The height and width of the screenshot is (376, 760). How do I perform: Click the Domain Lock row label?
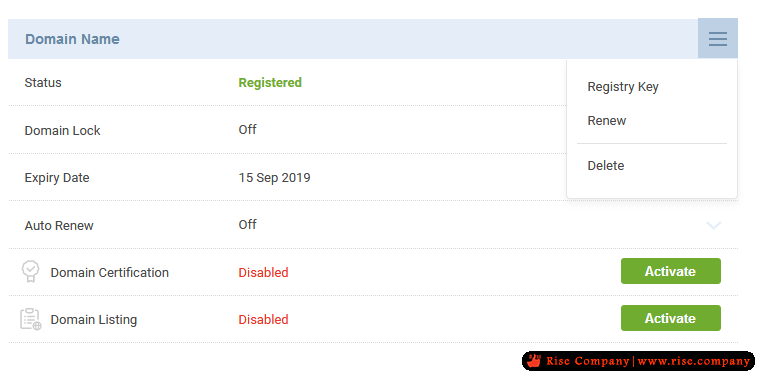point(63,131)
